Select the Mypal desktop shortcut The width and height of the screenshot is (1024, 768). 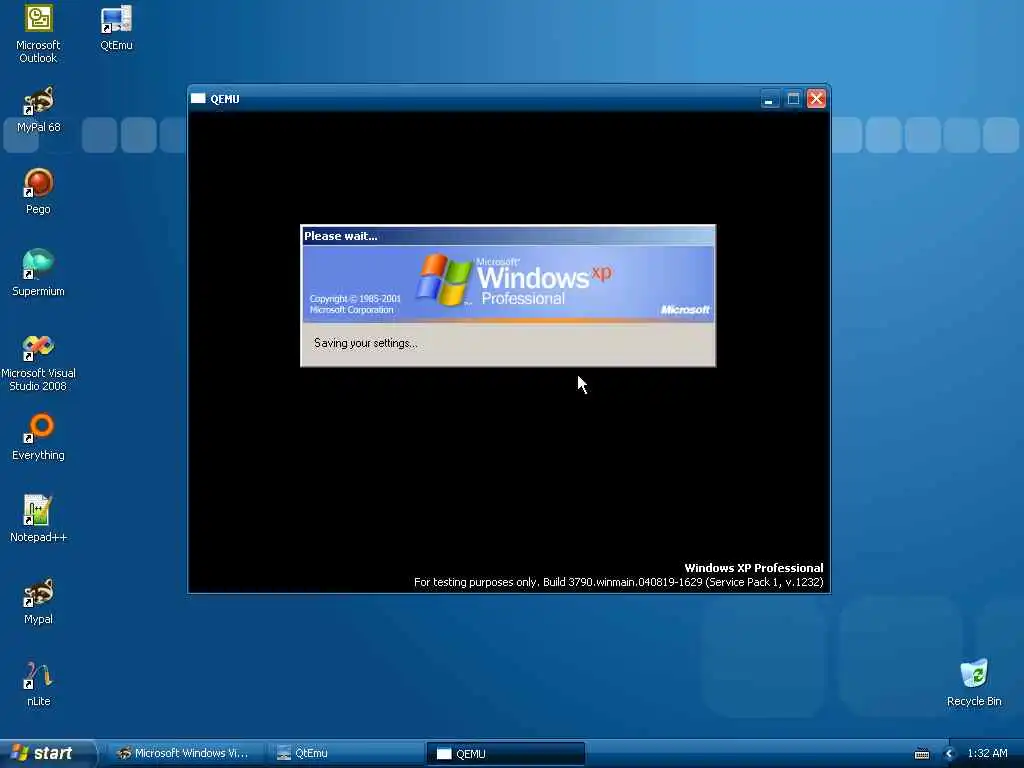pos(38,601)
